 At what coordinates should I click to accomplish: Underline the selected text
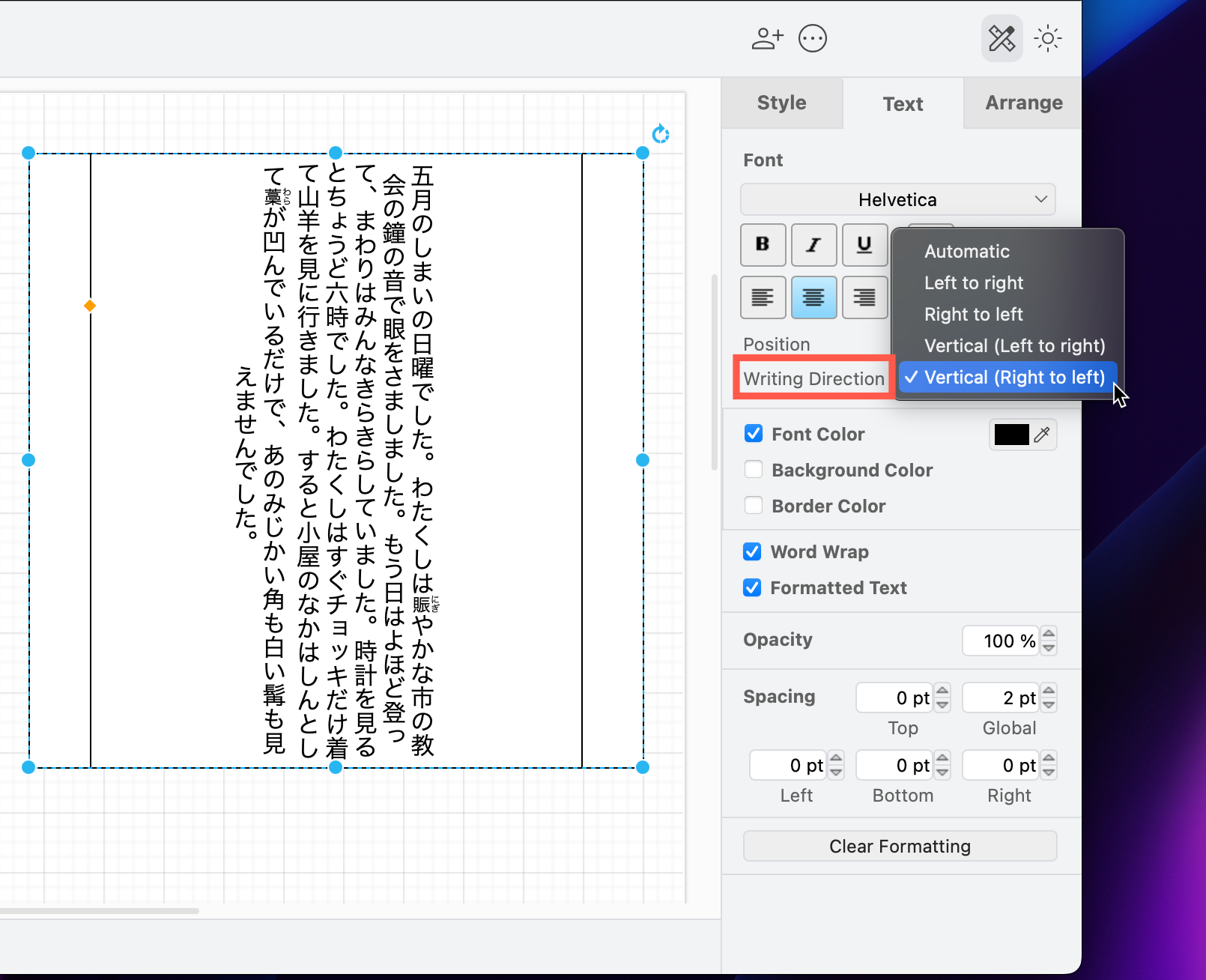tap(864, 245)
